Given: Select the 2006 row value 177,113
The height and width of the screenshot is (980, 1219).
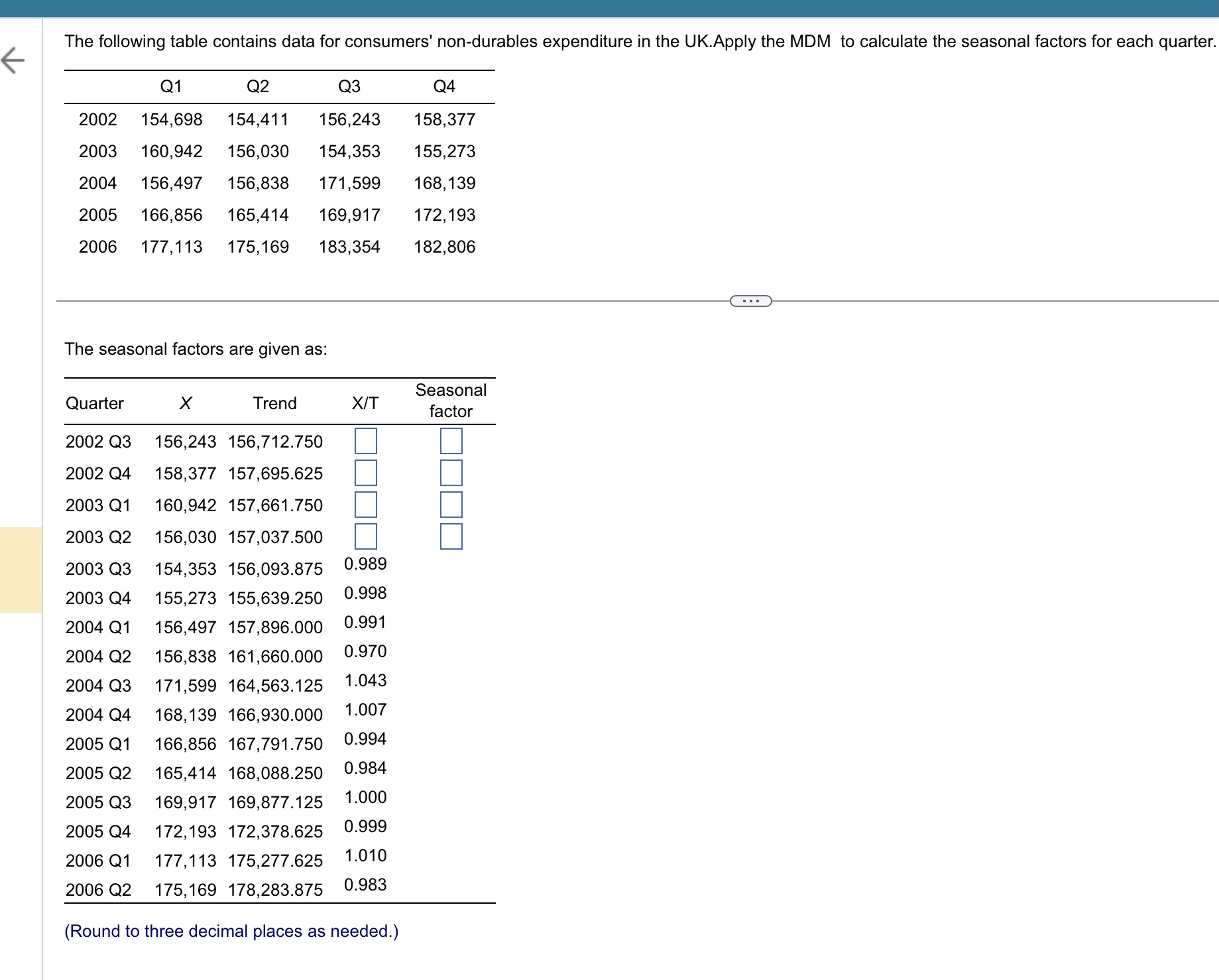Looking at the screenshot, I should click(x=171, y=246).
